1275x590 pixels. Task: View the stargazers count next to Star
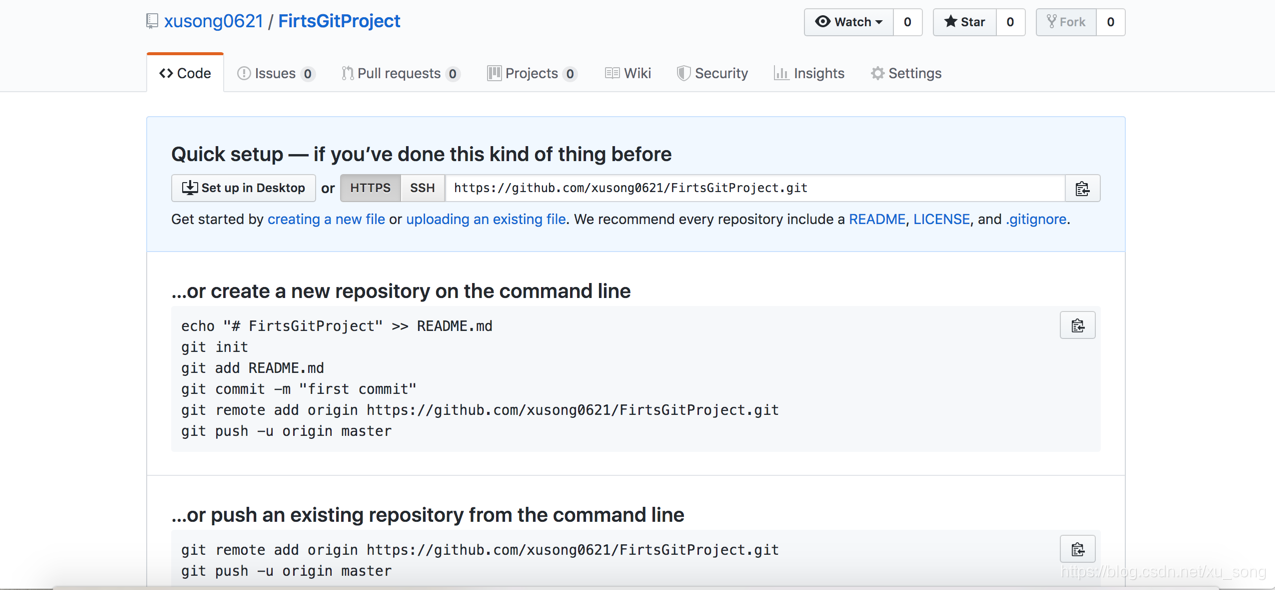1010,22
